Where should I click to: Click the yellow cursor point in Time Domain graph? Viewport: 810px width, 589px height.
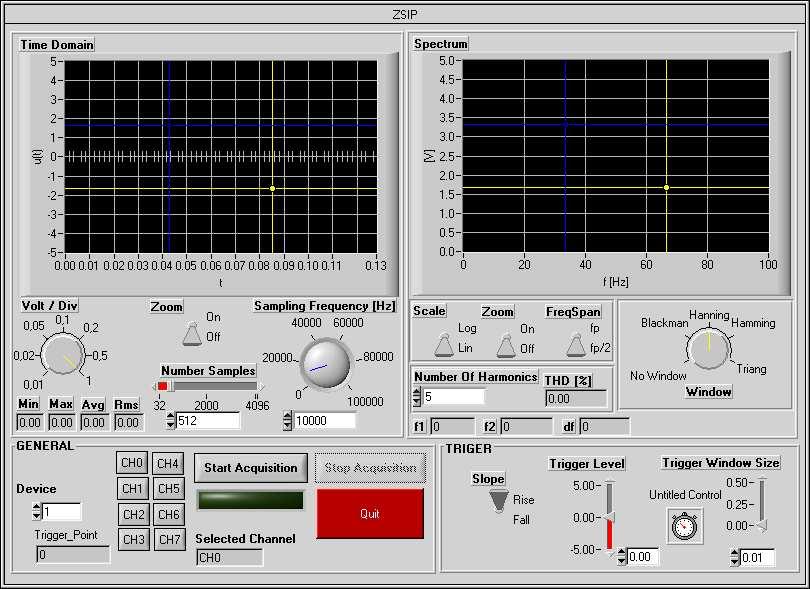click(x=272, y=189)
